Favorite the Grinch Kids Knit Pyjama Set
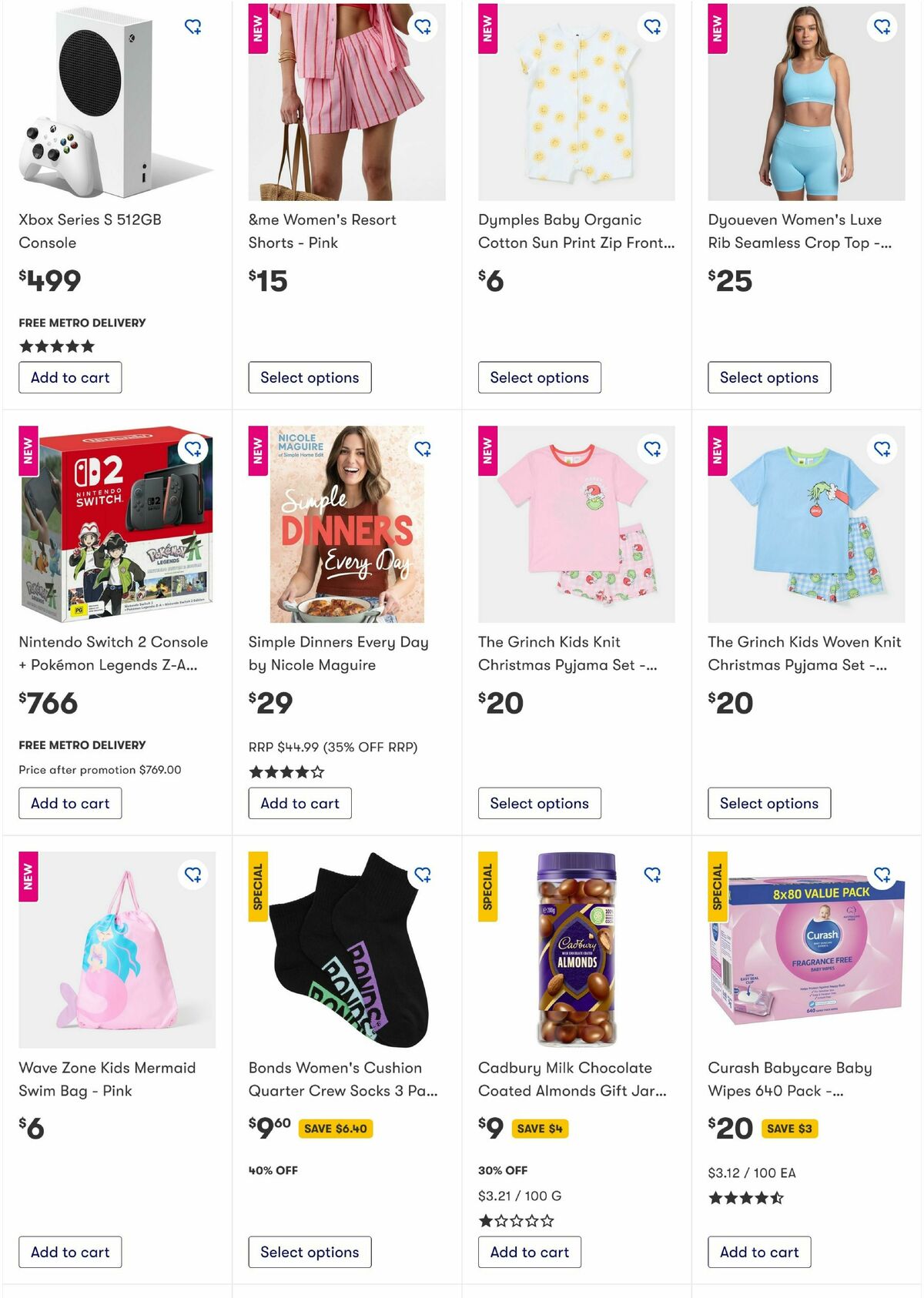 point(653,447)
